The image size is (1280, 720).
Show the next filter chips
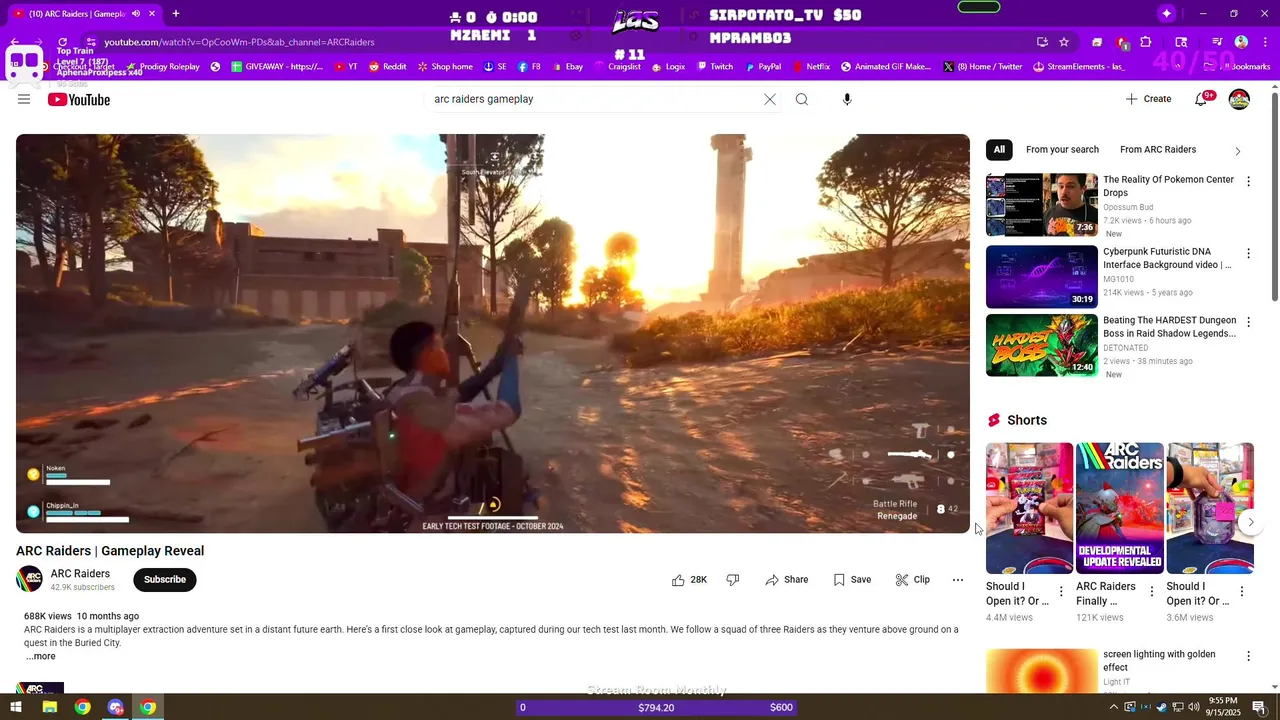tap(1237, 151)
